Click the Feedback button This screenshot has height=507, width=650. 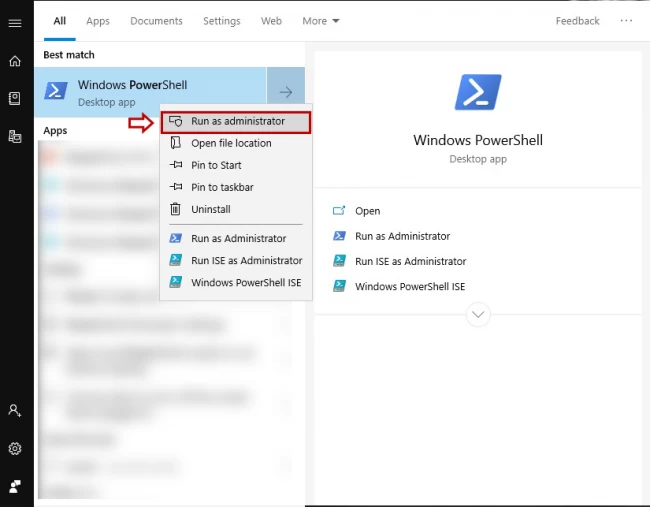pyautogui.click(x=577, y=21)
